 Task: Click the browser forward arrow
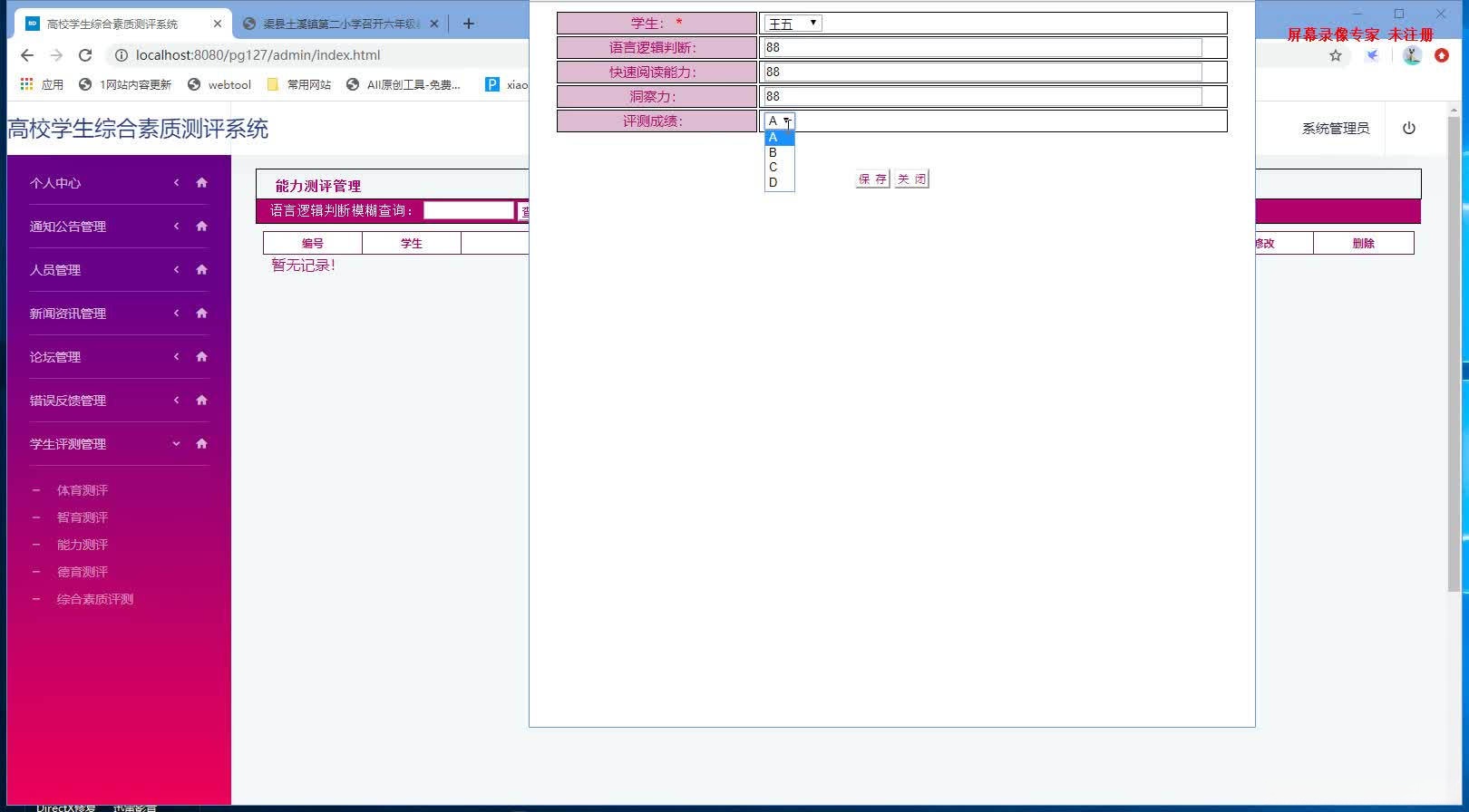tap(56, 55)
